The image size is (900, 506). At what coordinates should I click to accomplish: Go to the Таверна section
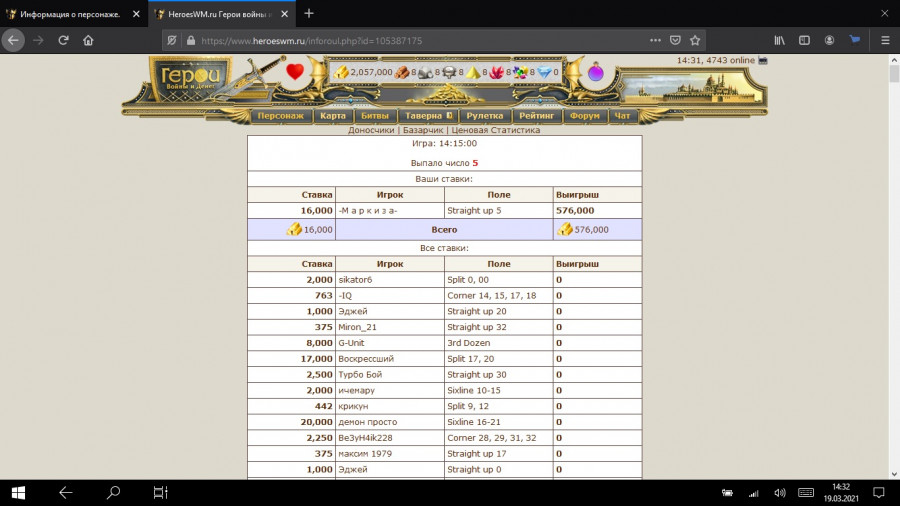(x=428, y=116)
